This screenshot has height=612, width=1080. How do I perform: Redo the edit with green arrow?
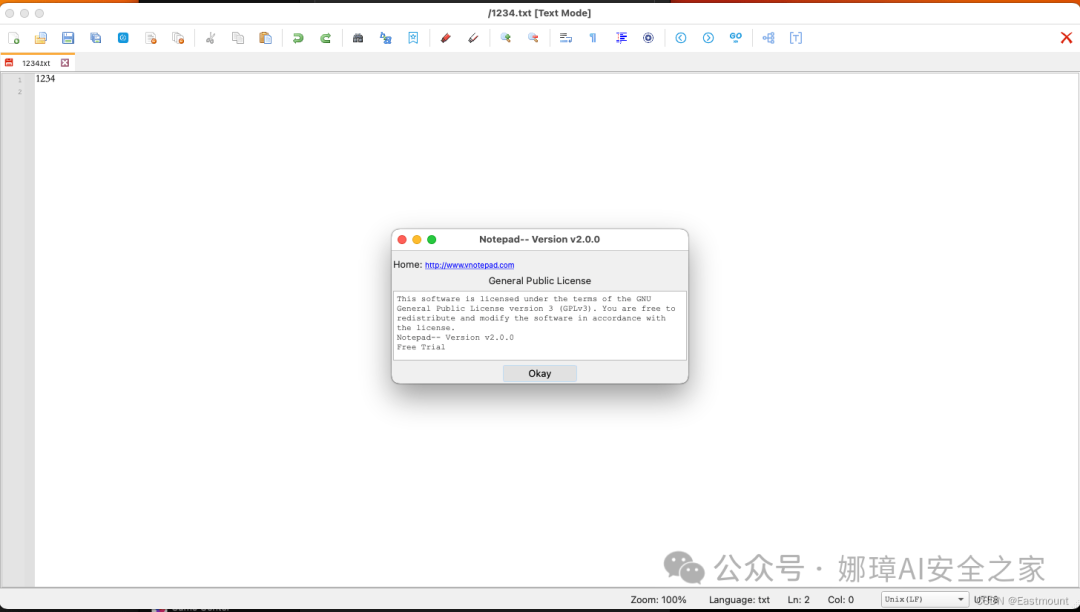[x=325, y=38]
